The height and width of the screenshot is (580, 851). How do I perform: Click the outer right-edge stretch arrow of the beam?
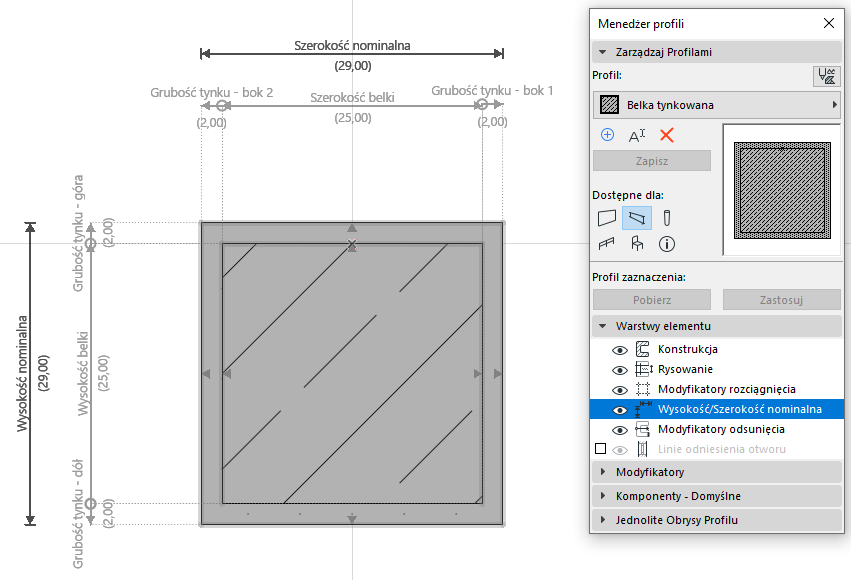point(498,374)
